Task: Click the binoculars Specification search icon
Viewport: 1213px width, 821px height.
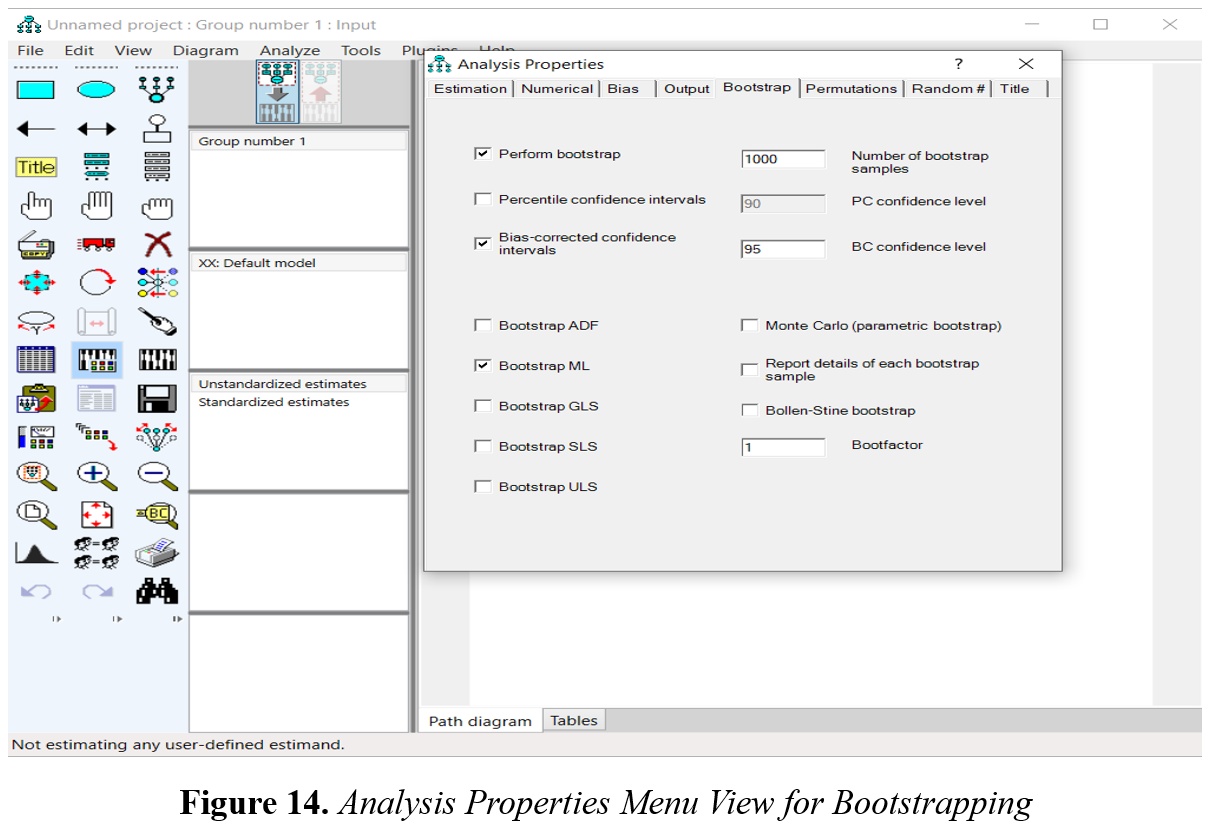Action: 157,591
